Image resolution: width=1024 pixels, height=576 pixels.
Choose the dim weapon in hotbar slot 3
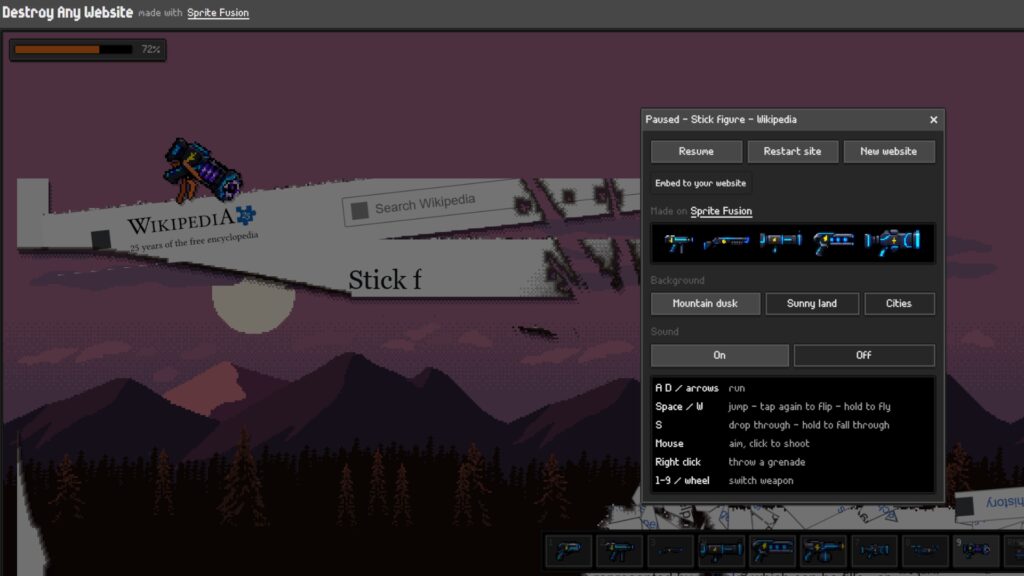(670, 550)
